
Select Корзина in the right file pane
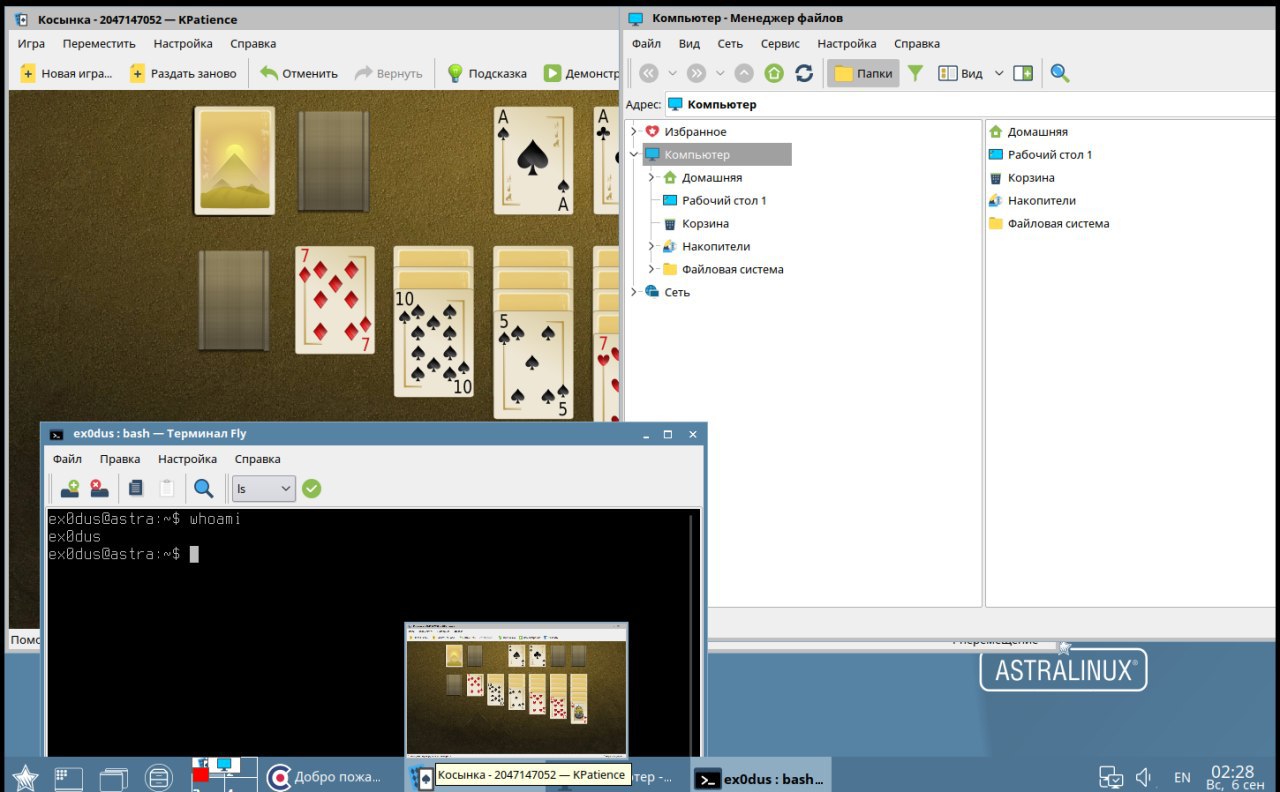tap(1022, 178)
